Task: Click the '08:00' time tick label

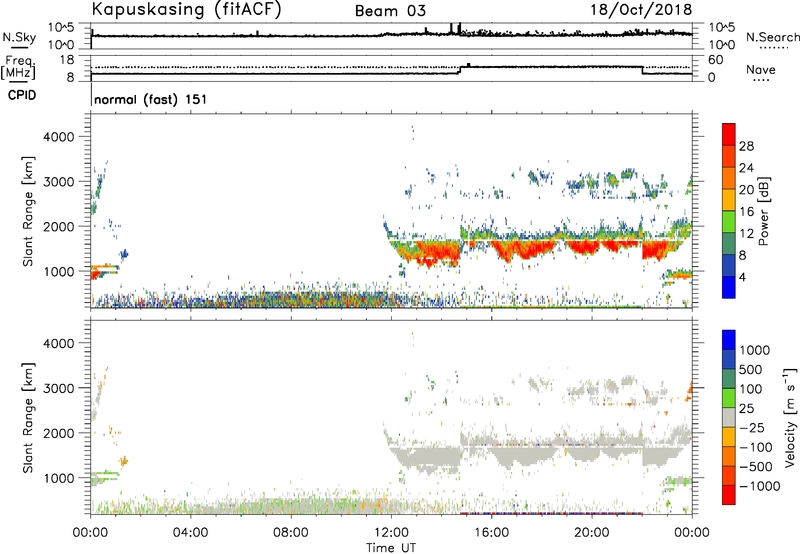Action: pyautogui.click(x=291, y=533)
